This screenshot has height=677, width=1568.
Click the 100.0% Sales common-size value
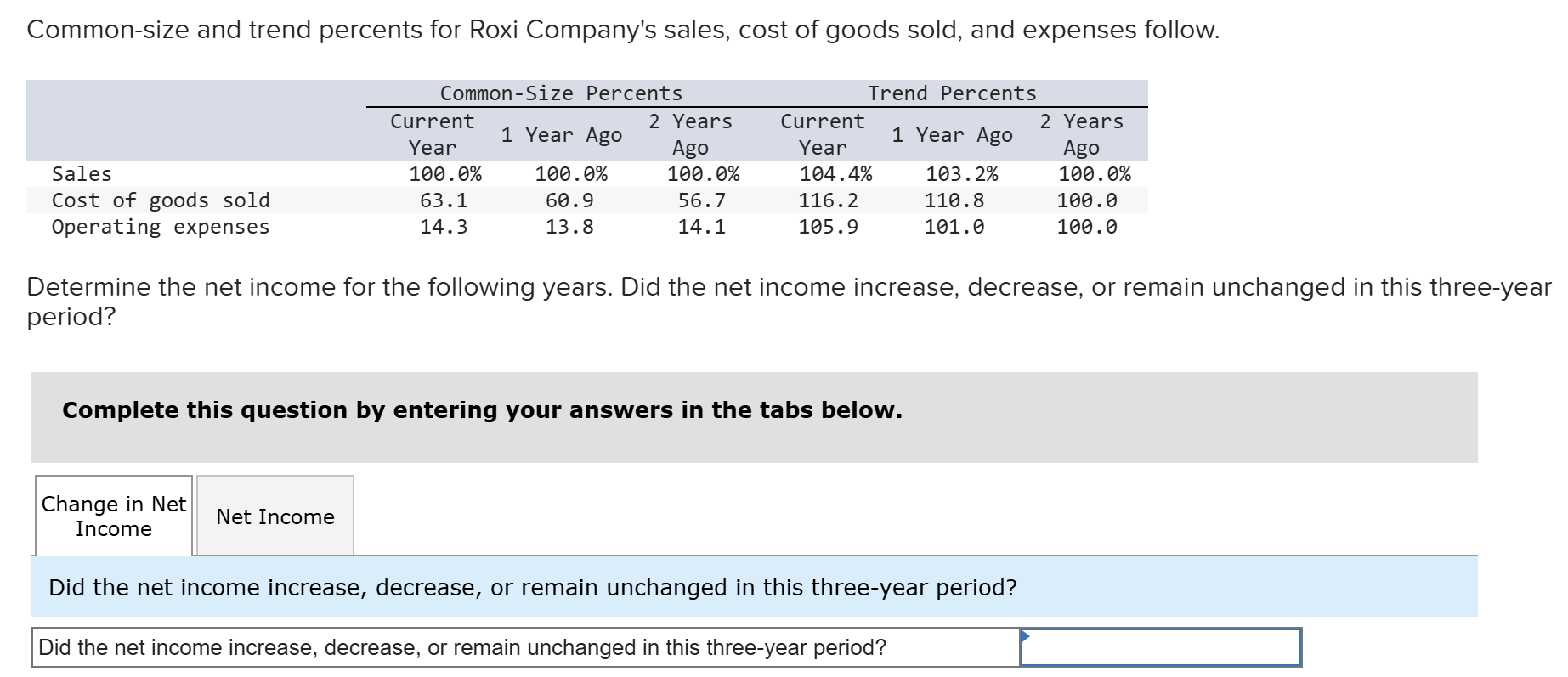pos(445,173)
